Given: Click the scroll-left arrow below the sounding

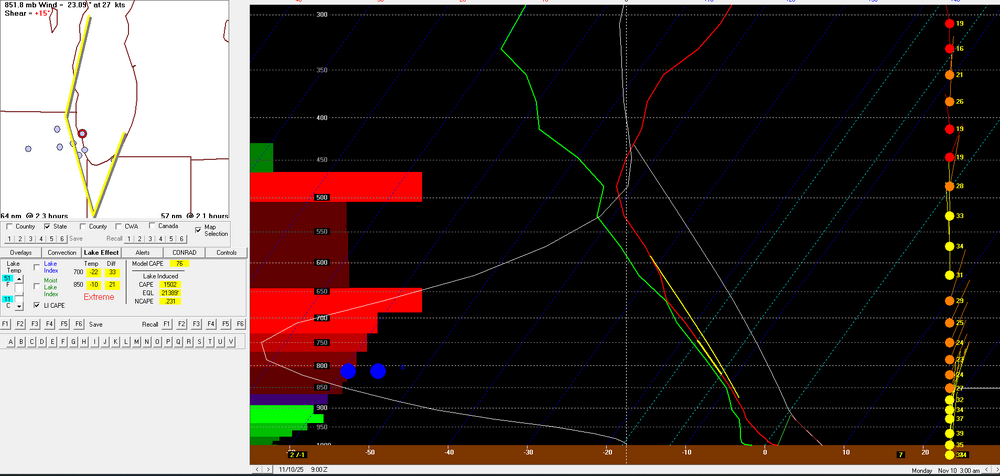Looking at the screenshot, I should click(259, 469).
